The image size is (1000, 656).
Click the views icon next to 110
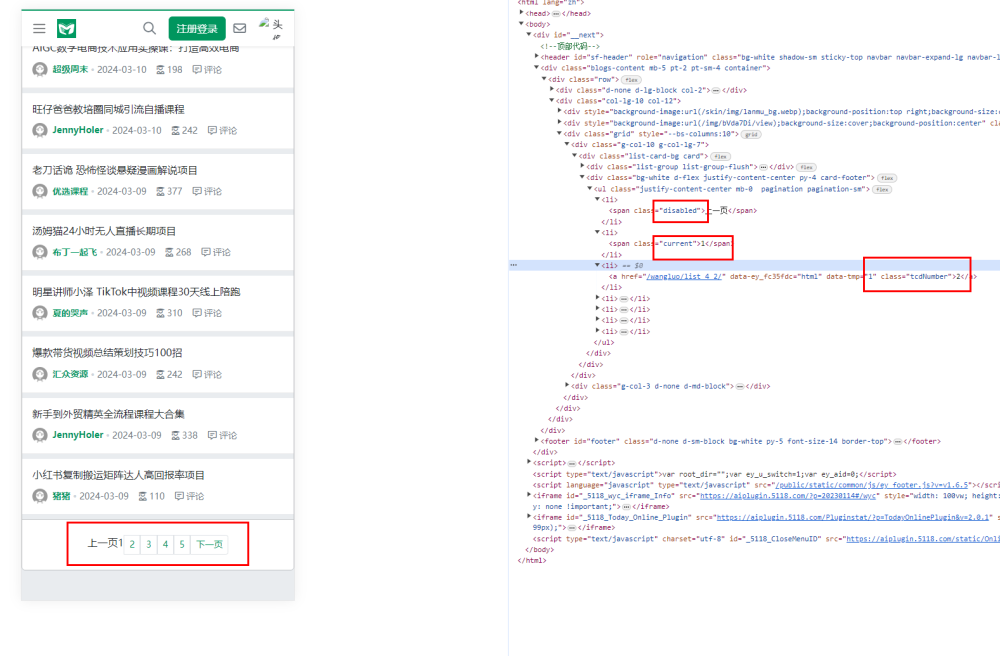click(x=143, y=496)
